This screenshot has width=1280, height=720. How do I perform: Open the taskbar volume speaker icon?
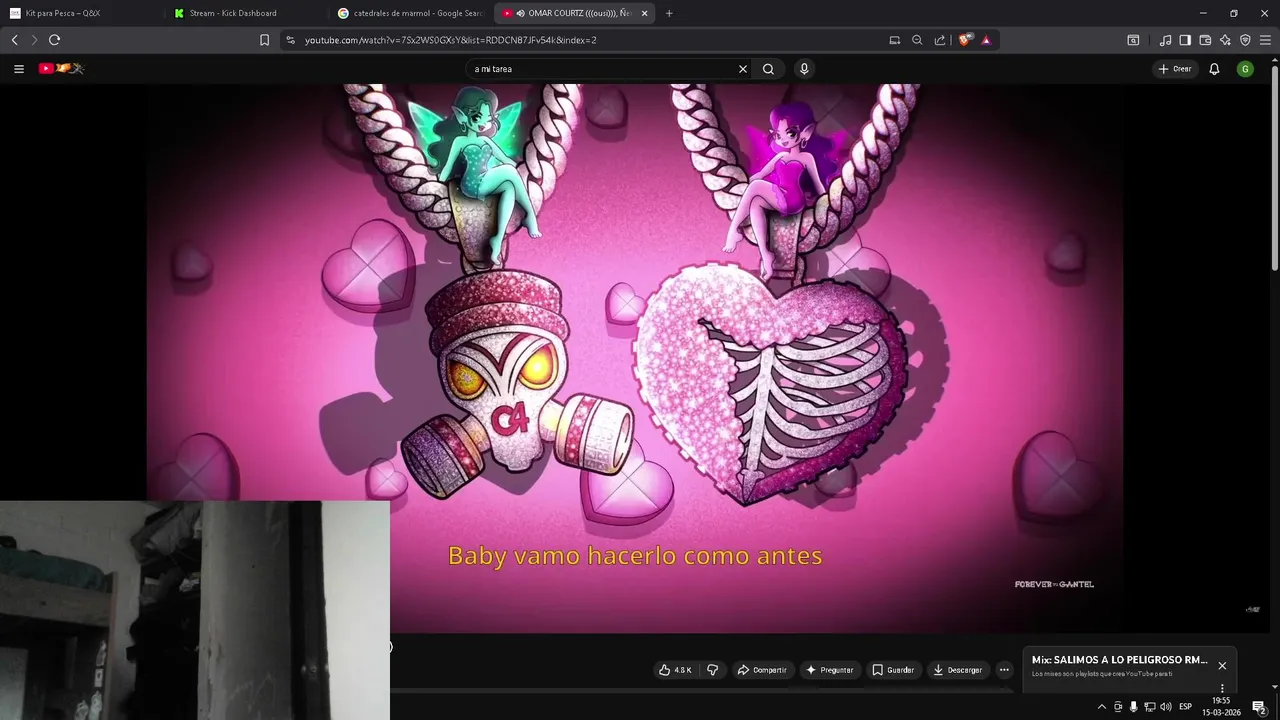(1165, 707)
